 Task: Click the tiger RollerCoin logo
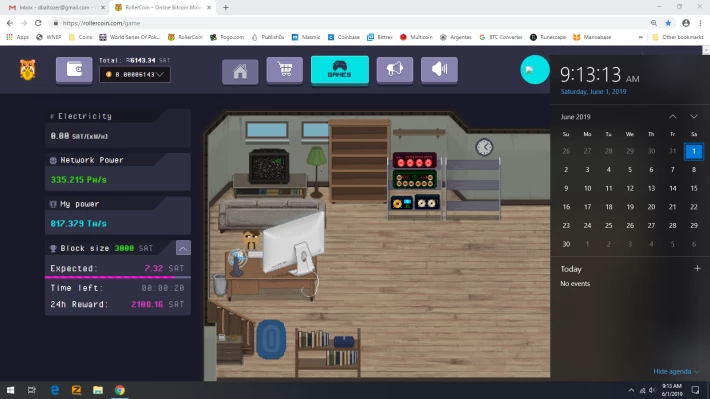pos(28,70)
